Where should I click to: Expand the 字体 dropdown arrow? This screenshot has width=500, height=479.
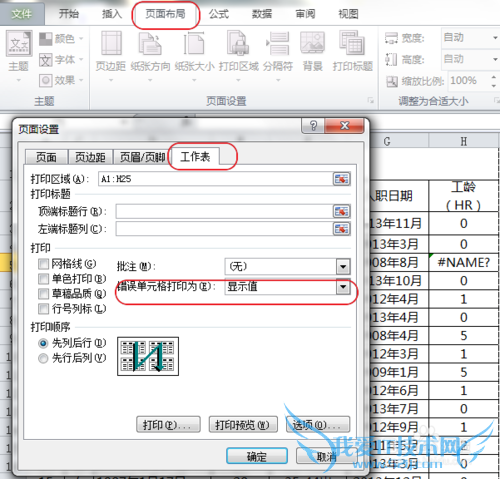click(x=81, y=60)
